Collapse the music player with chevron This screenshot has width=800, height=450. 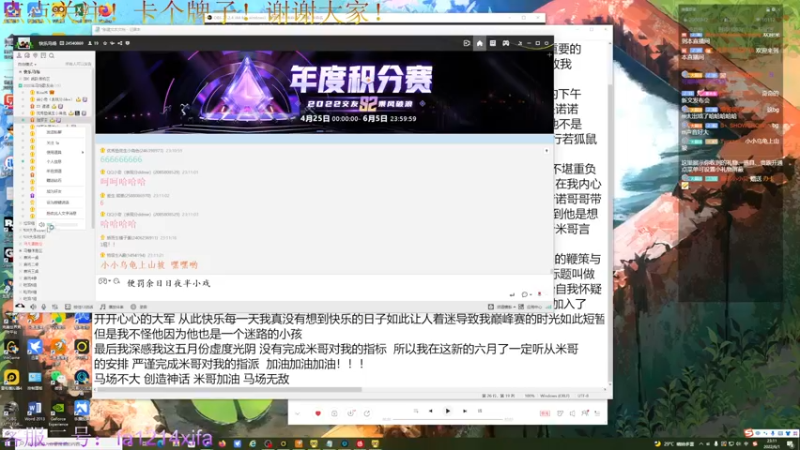[x=297, y=413]
